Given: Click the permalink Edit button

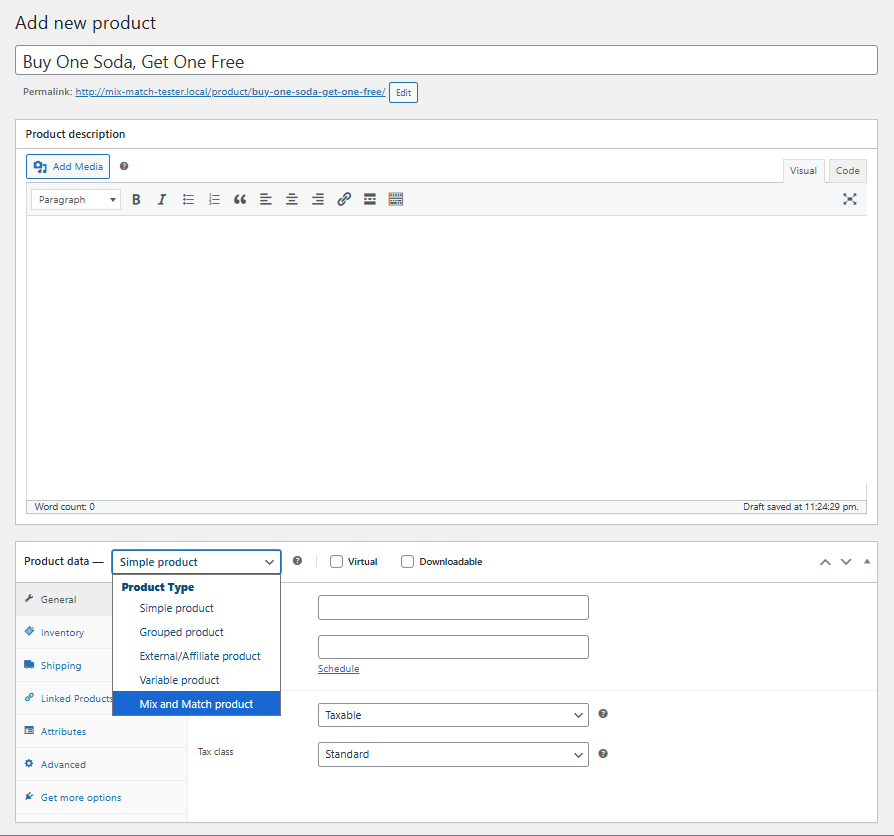Looking at the screenshot, I should click(403, 92).
